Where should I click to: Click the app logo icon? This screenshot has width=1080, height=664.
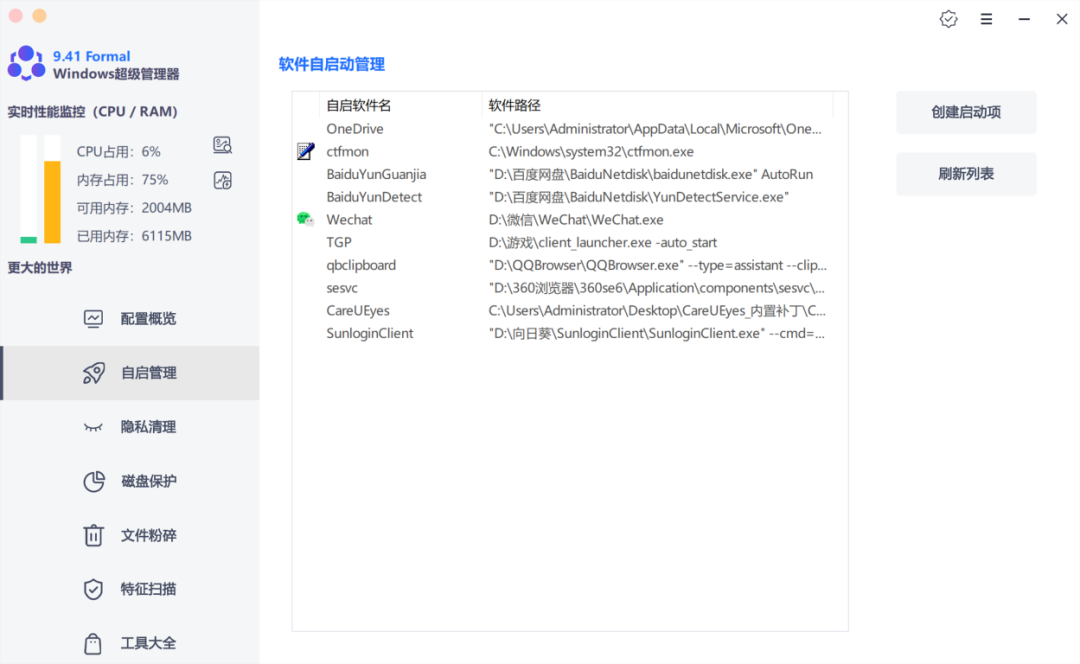coord(26,63)
